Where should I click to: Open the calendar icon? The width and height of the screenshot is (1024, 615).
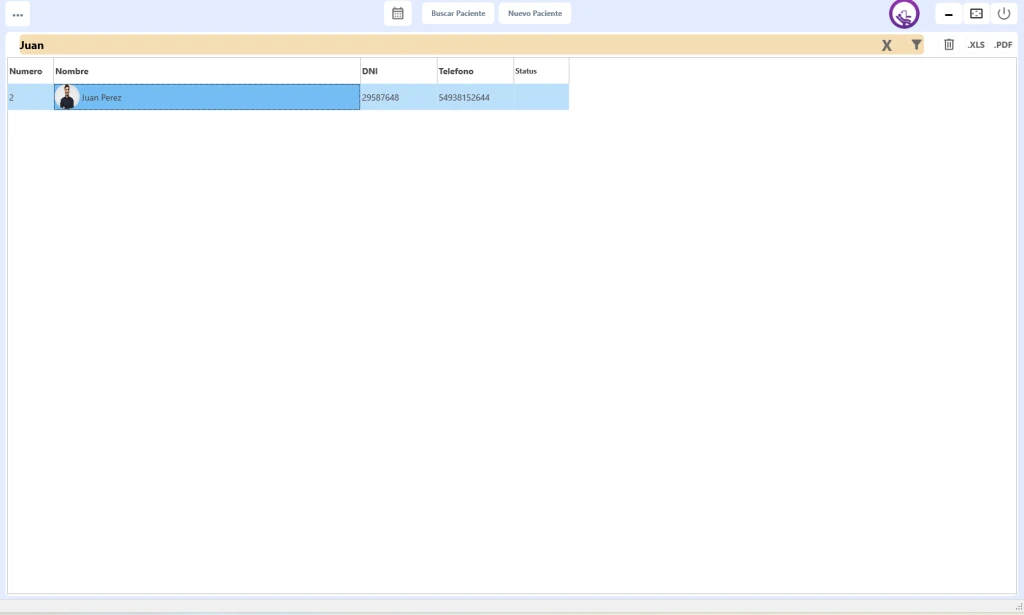397,14
